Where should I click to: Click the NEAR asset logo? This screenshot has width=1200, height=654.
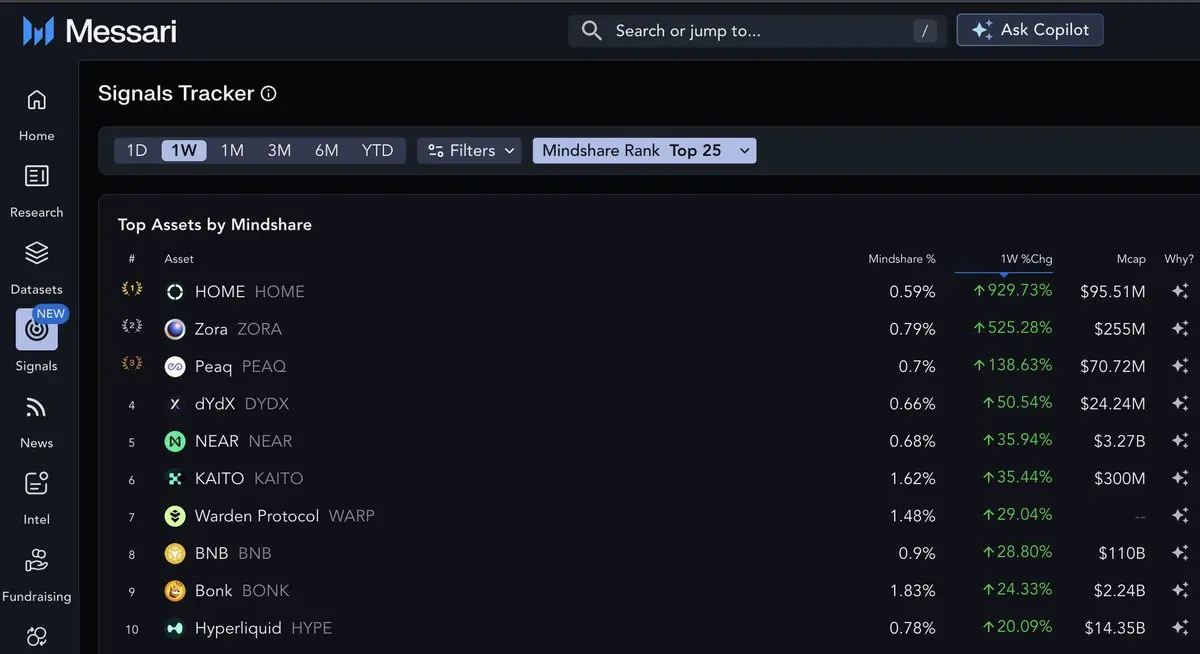tap(175, 441)
